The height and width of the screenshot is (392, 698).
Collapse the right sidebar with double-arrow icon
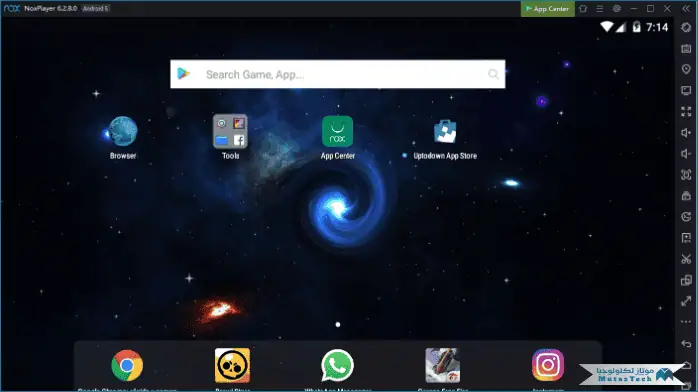686,8
